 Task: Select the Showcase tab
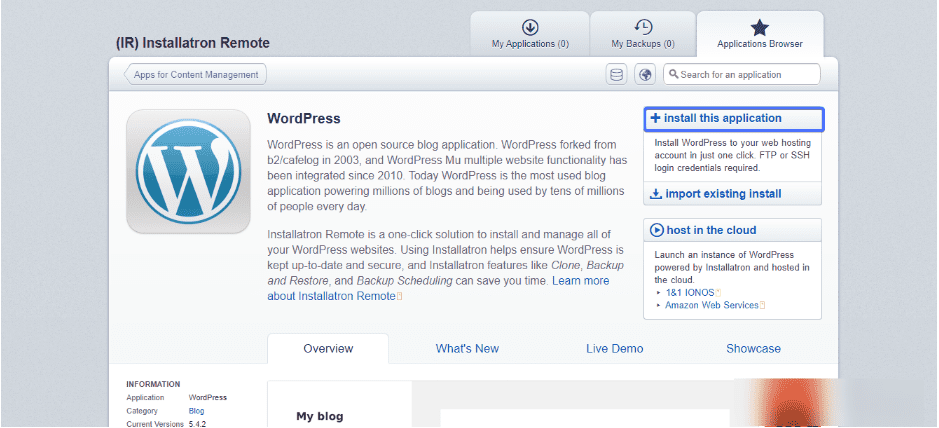coord(753,348)
